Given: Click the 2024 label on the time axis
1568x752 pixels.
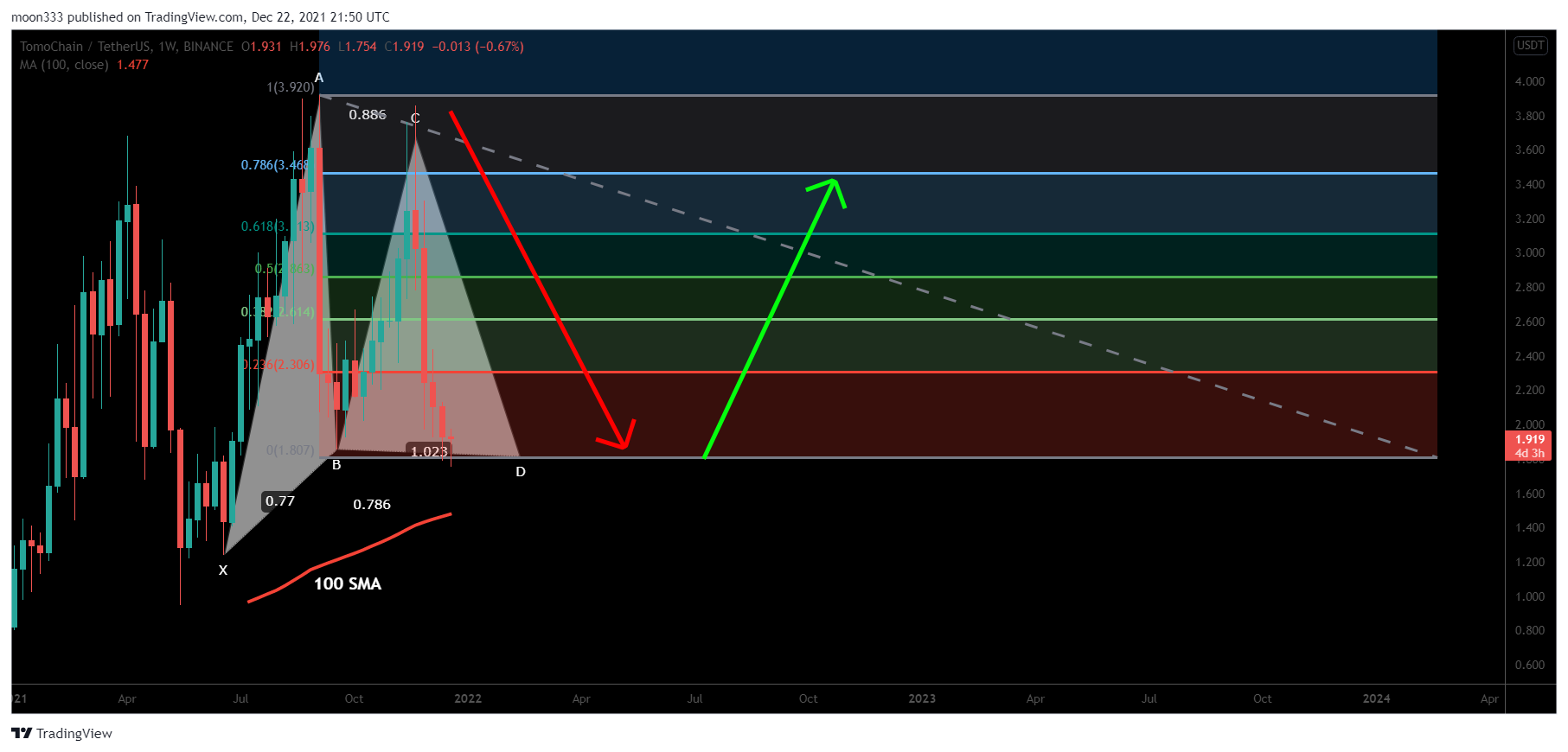Looking at the screenshot, I should point(1377,698).
